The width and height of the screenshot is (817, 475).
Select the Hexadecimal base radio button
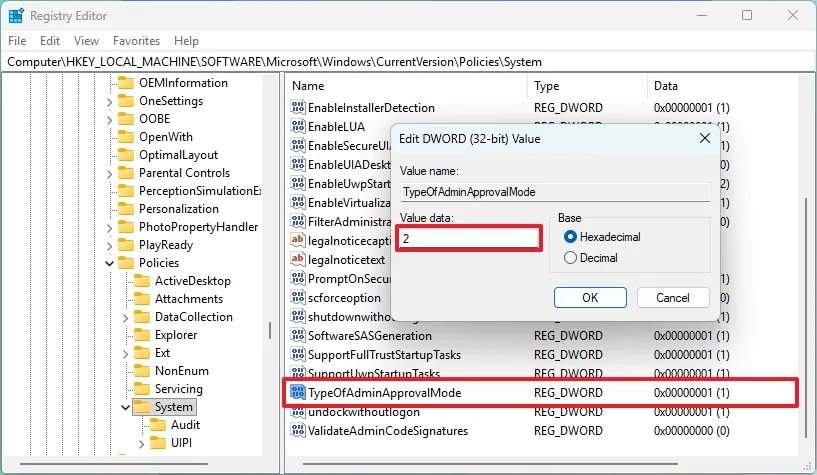point(571,237)
